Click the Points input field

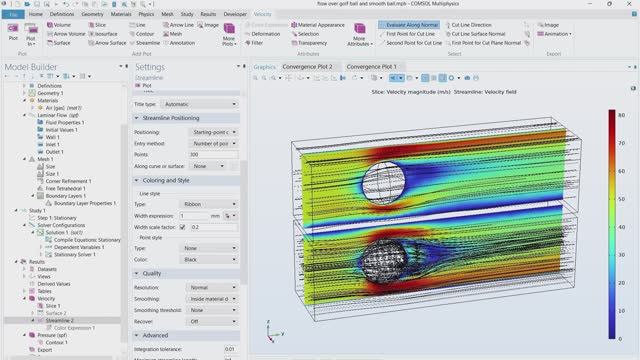pos(213,155)
